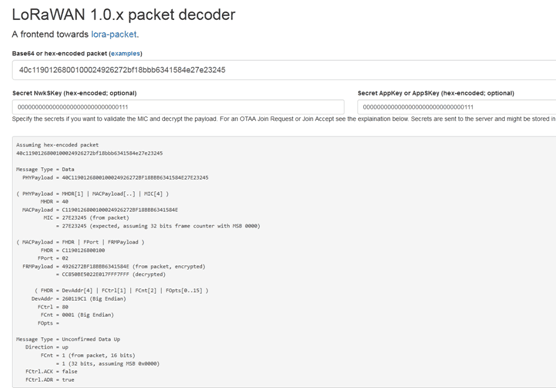Open the lora-packet hyperlink

[x=114, y=35]
